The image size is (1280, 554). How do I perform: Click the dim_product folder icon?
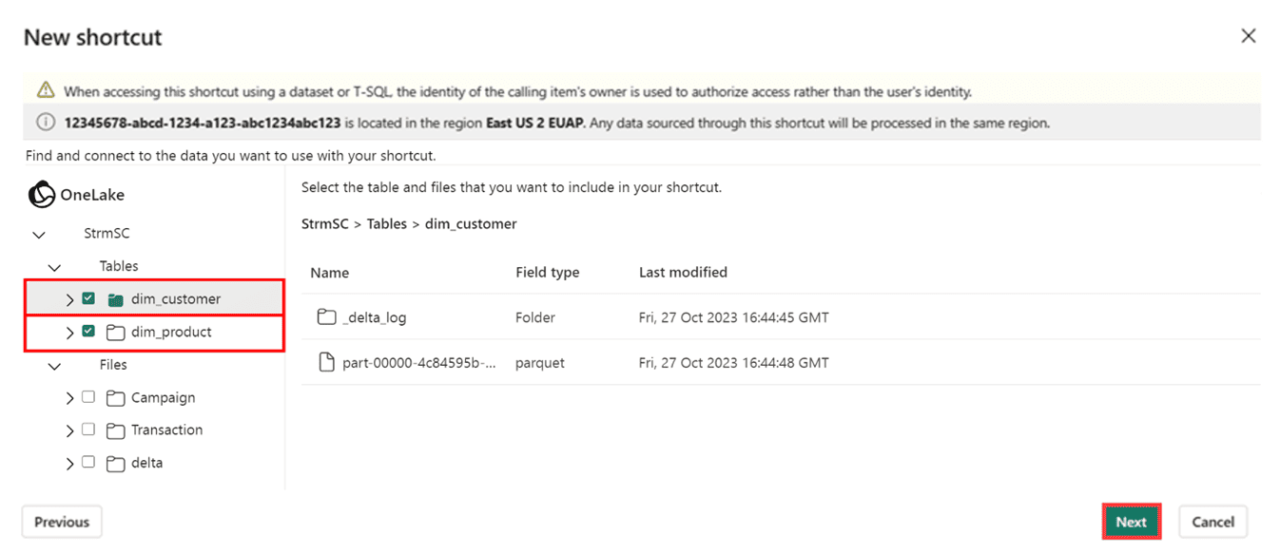[x=115, y=332]
